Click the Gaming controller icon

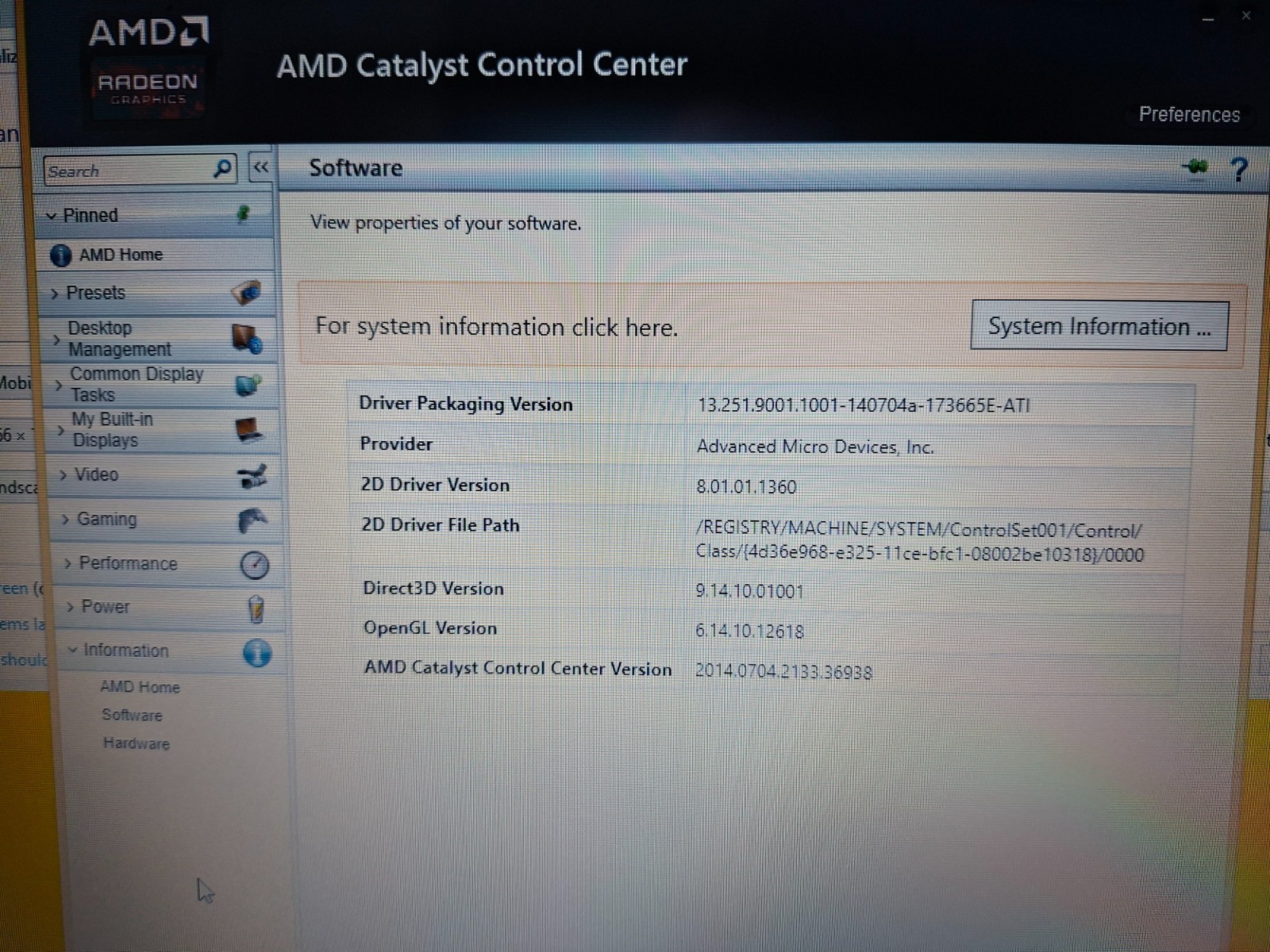pos(253,520)
